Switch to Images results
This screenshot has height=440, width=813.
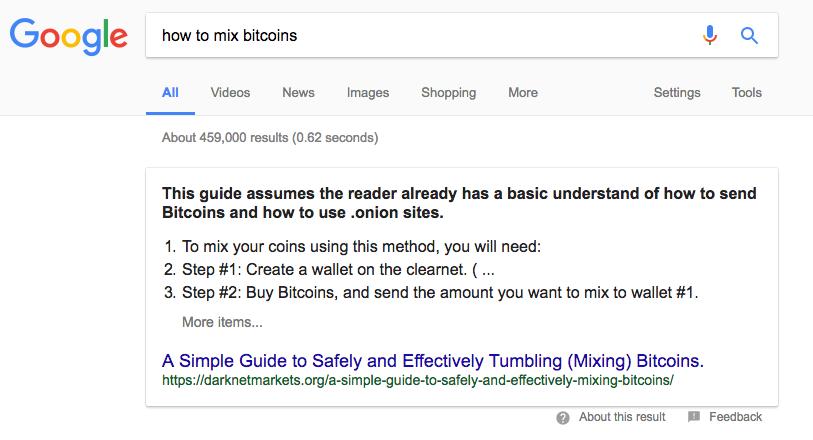coord(368,93)
